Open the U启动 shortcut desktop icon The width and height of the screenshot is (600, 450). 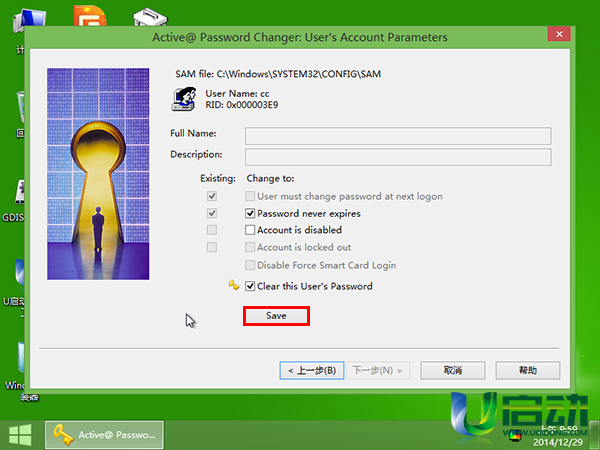coord(20,272)
